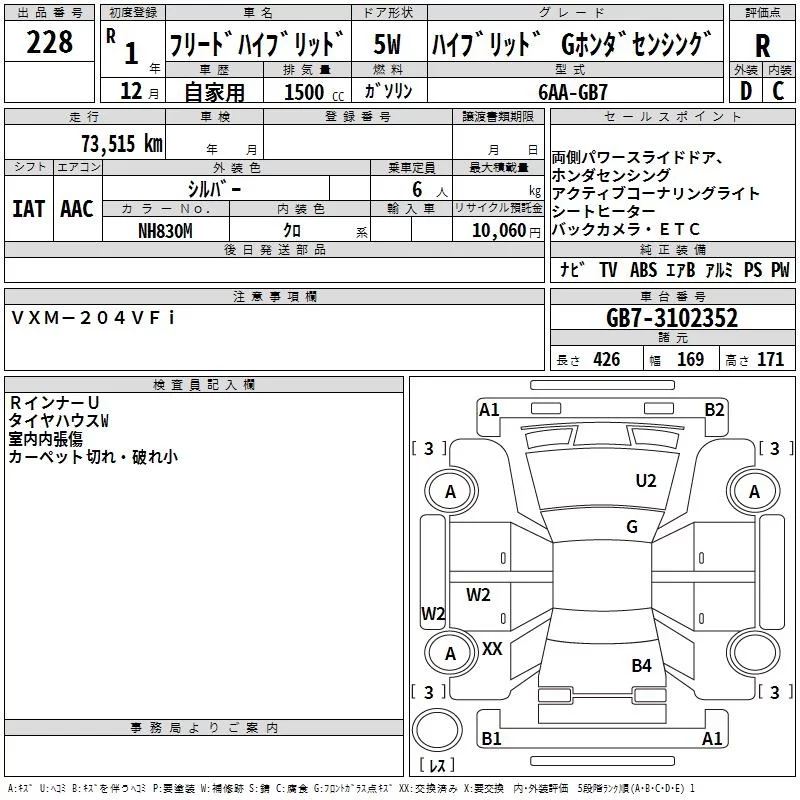
Task: Select the R evaluation score
Action: (x=762, y=45)
